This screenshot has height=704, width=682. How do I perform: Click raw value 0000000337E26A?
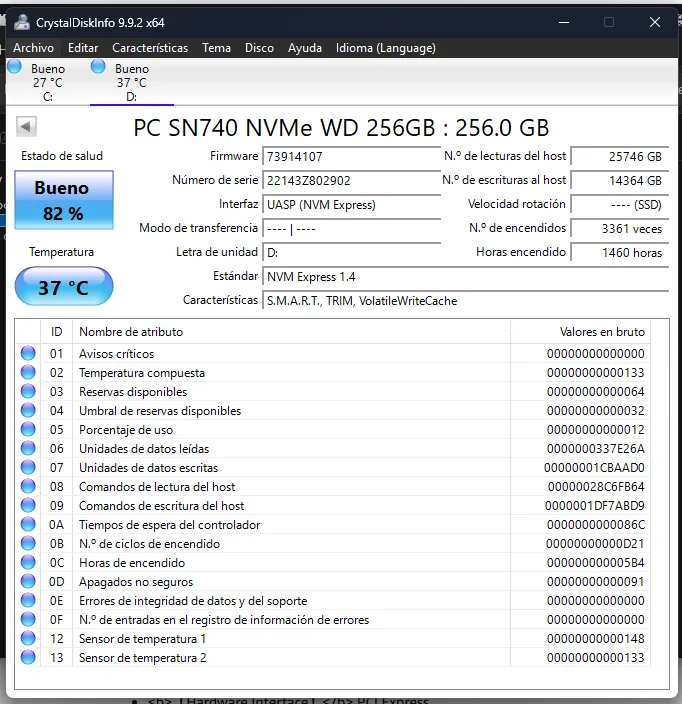(595, 449)
